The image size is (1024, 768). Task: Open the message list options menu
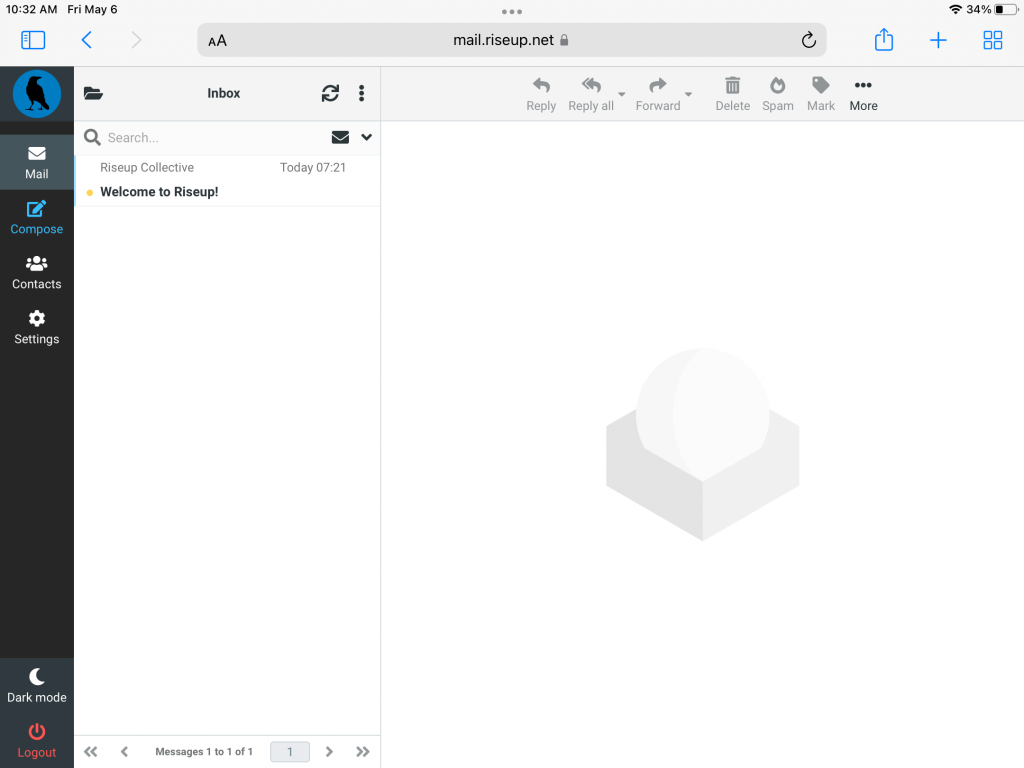361,93
